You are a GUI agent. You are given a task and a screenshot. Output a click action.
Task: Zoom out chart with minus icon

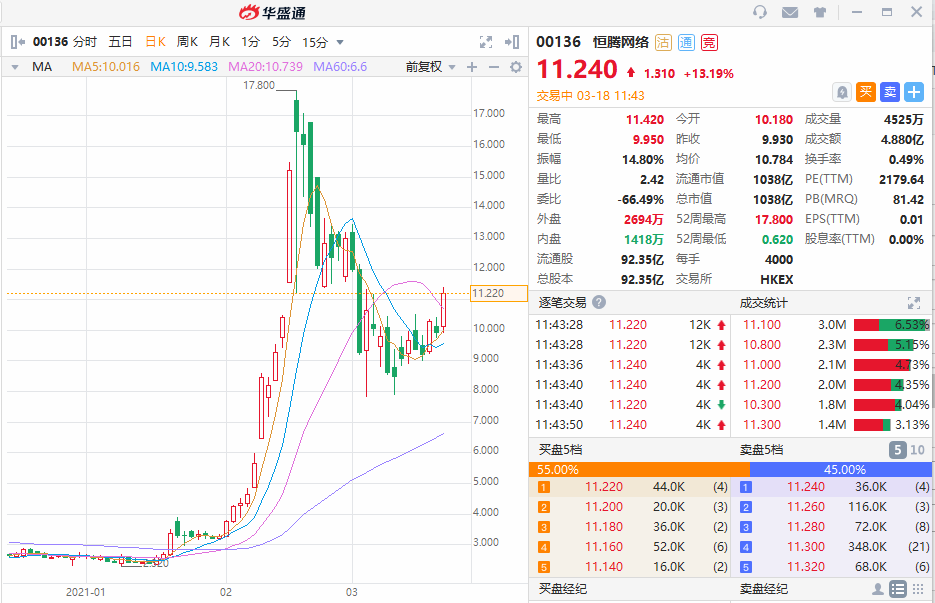pyautogui.click(x=494, y=67)
